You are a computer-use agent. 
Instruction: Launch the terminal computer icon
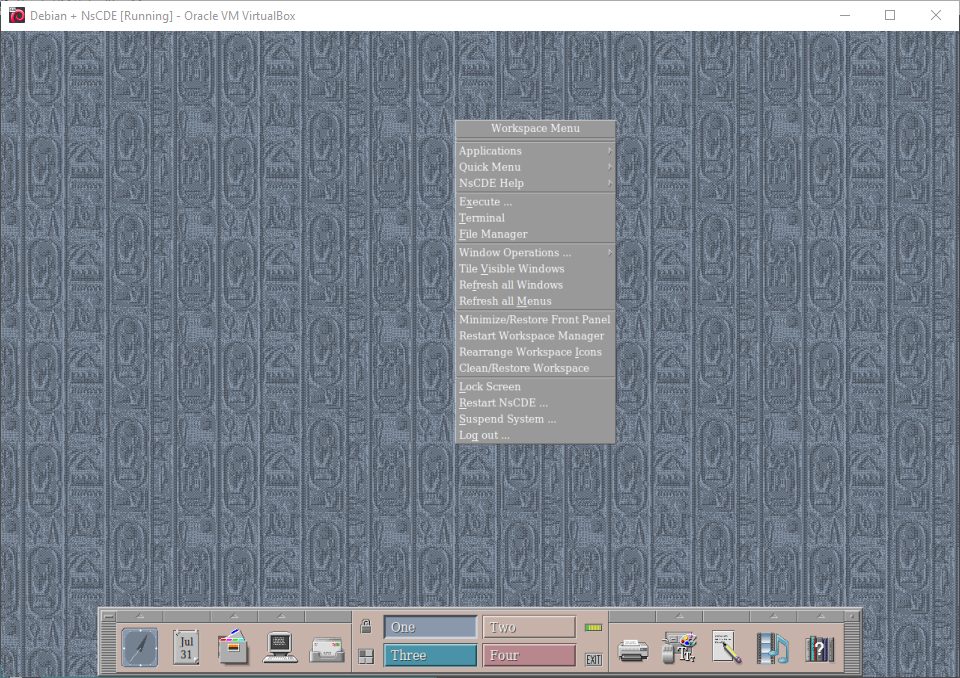(280, 648)
